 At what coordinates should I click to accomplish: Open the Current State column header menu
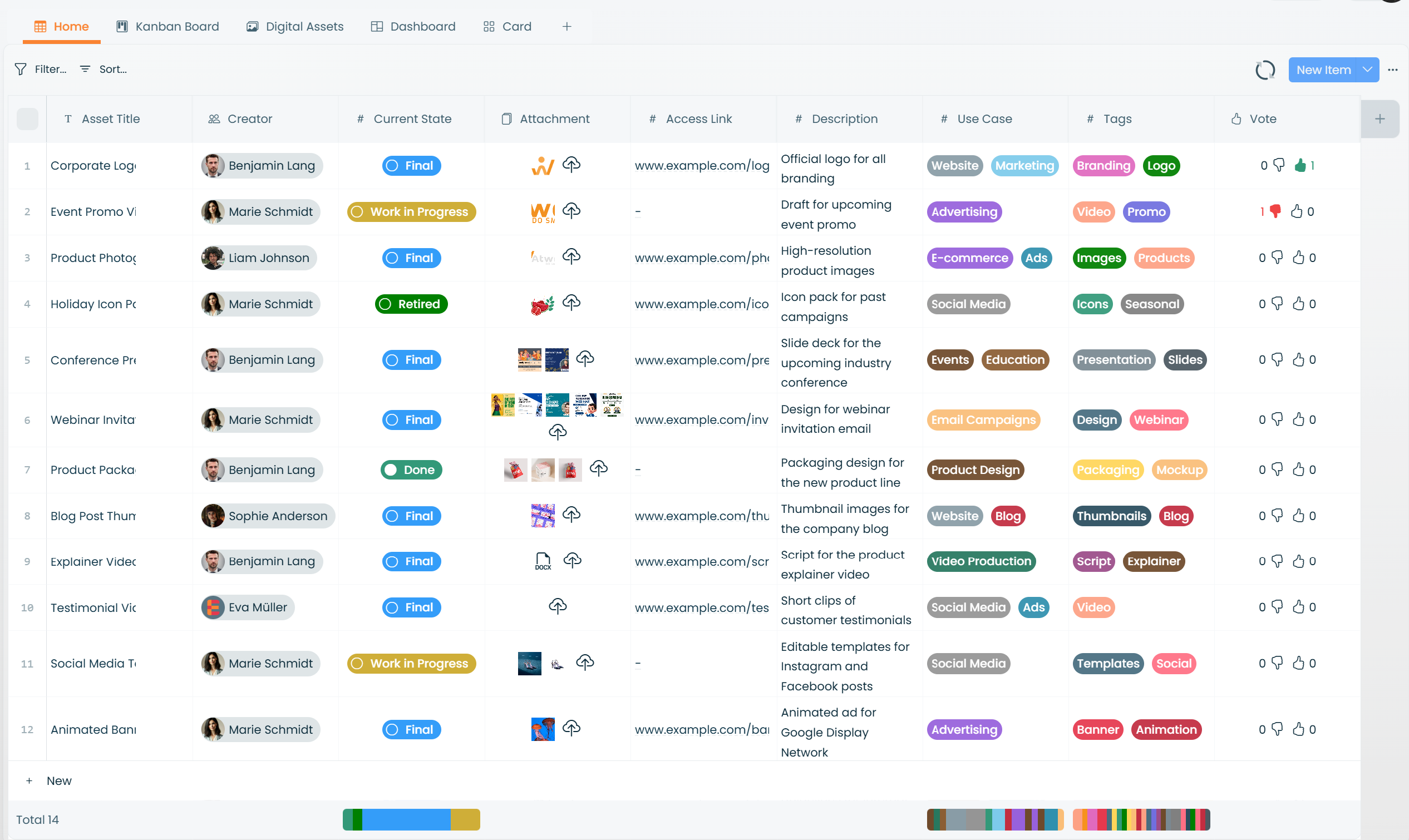tap(412, 119)
